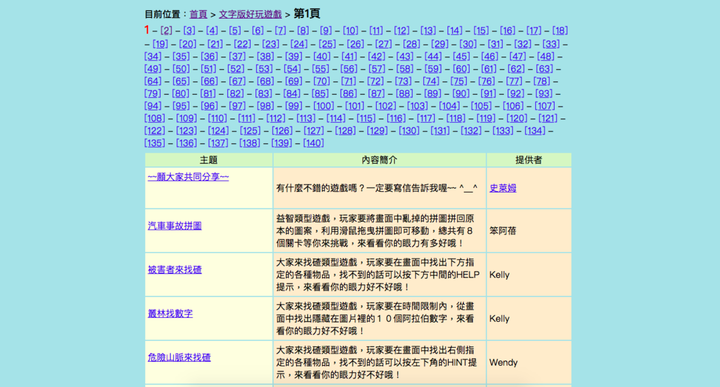Screen dimensions: 720x387
Task: Go to page [78]
Action: [541, 81]
